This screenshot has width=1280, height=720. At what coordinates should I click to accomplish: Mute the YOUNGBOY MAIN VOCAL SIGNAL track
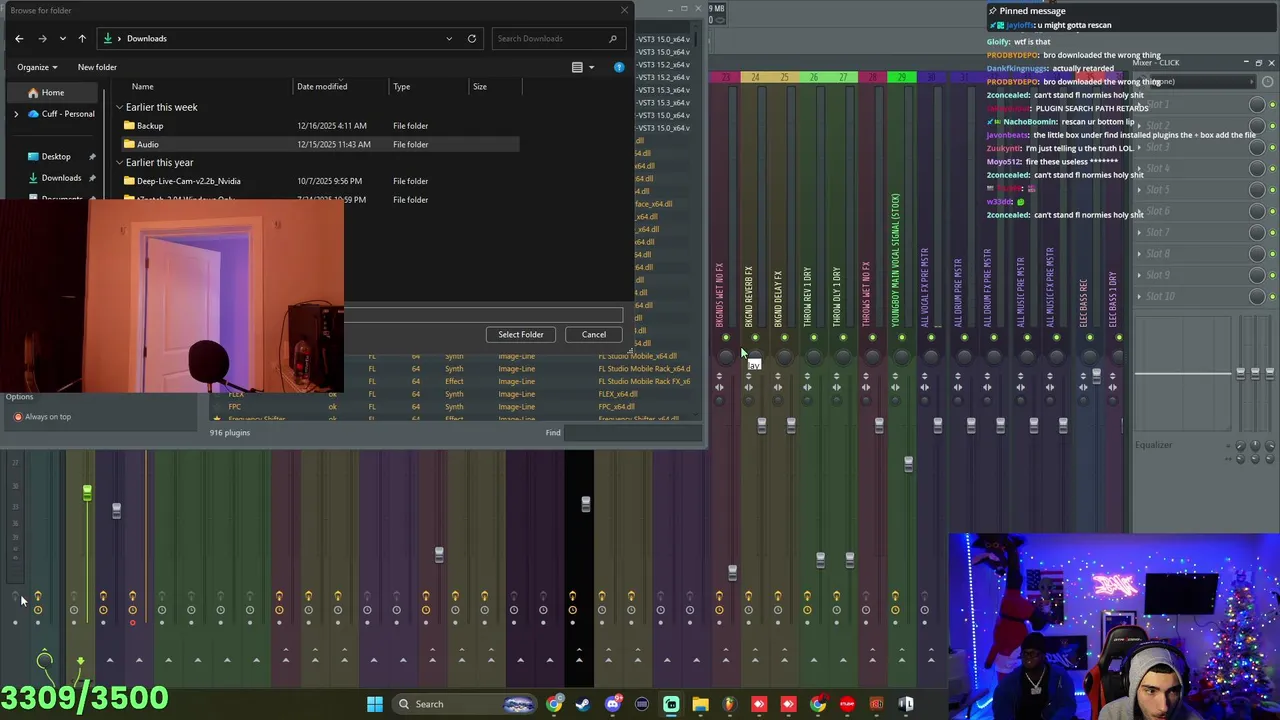[902, 337]
